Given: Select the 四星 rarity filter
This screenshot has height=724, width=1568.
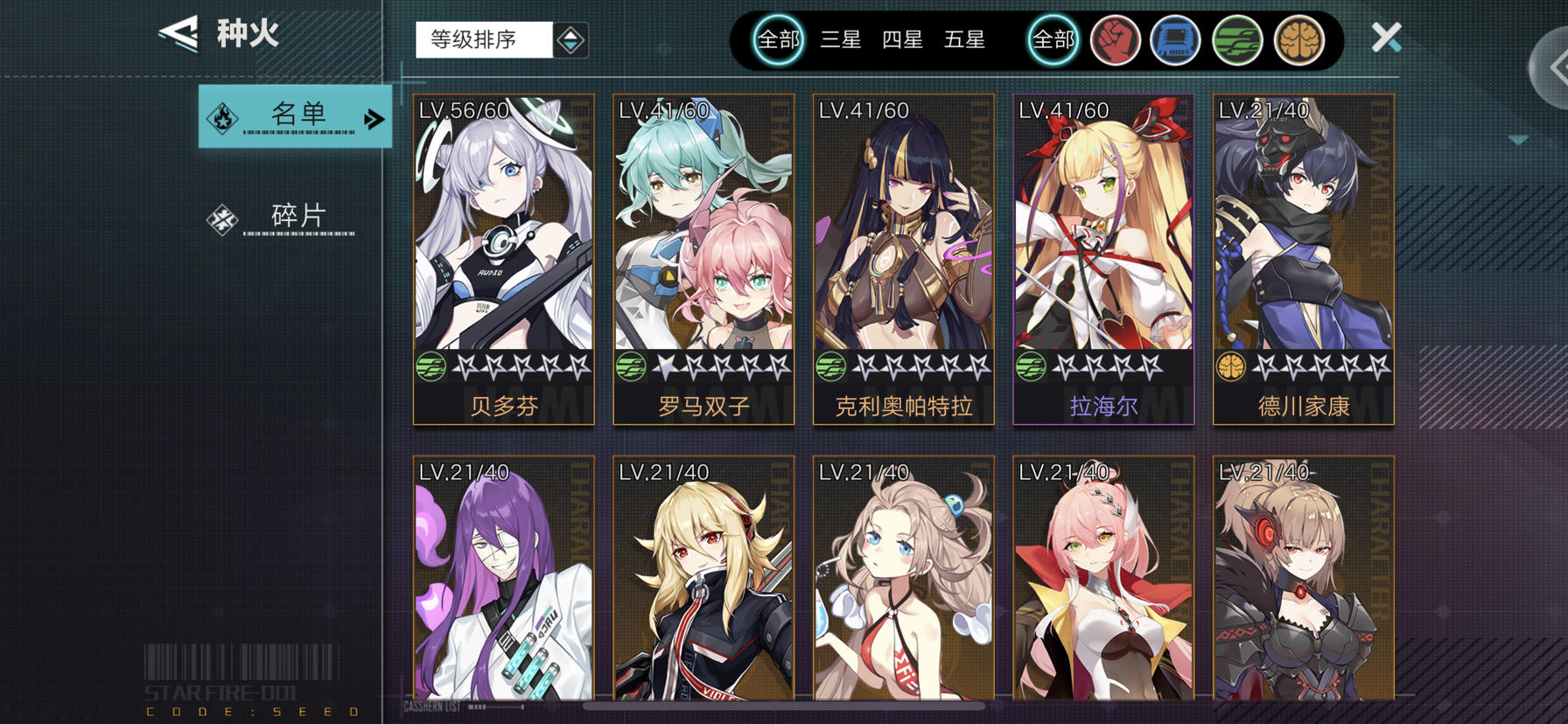Looking at the screenshot, I should (902, 40).
